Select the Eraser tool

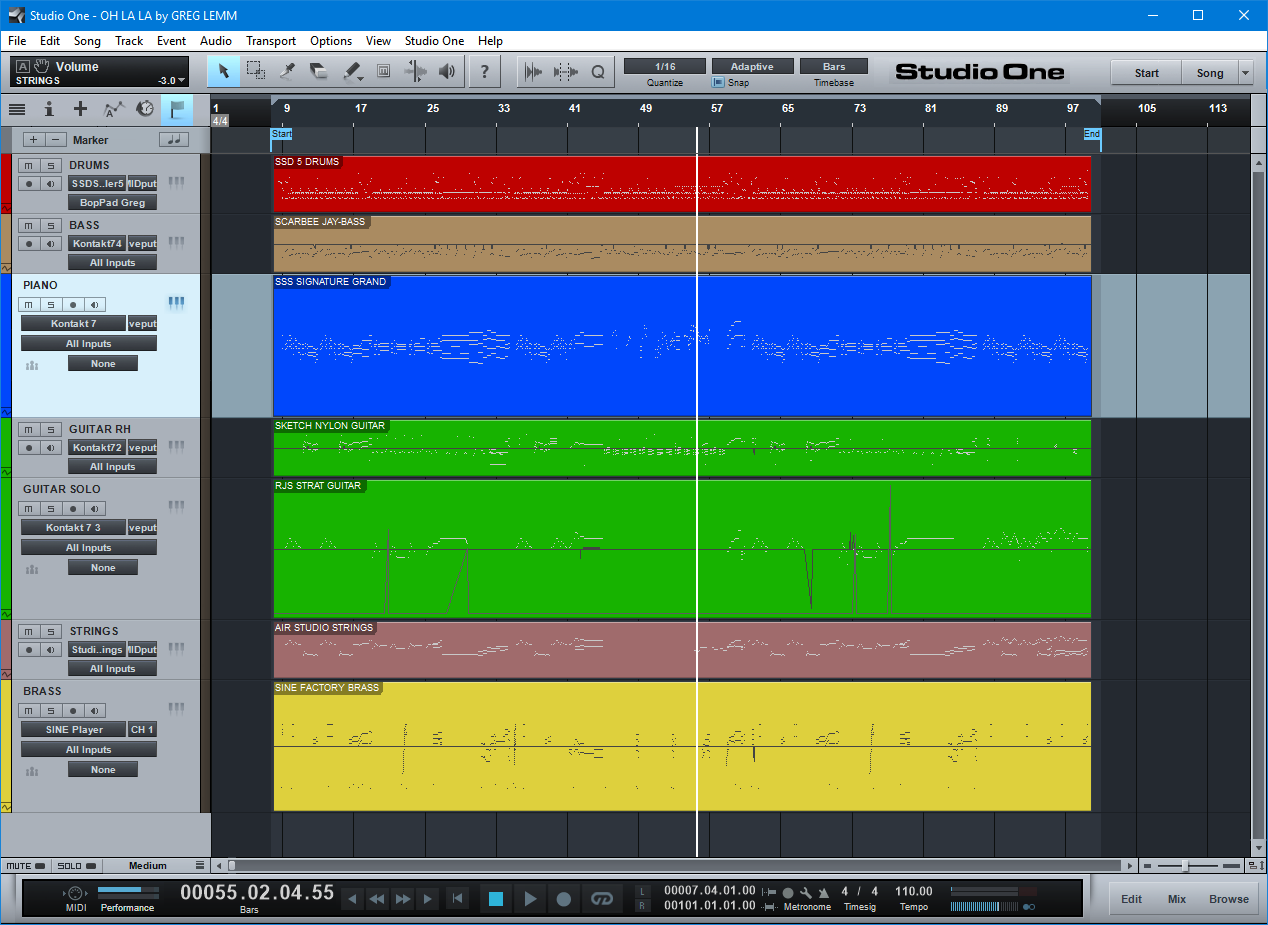pos(319,71)
